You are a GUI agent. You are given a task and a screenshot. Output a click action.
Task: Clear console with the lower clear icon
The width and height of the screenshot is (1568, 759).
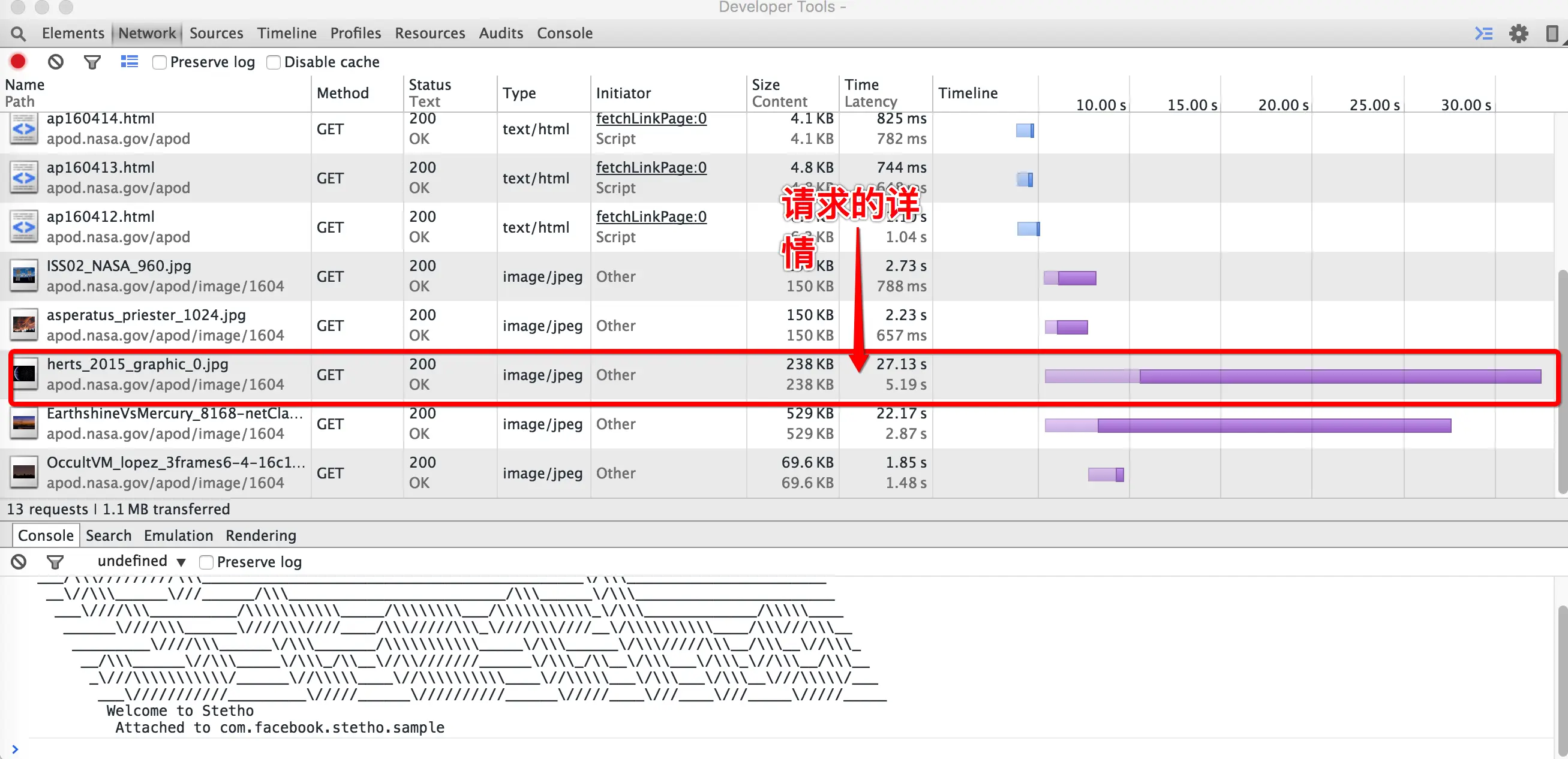click(x=18, y=561)
